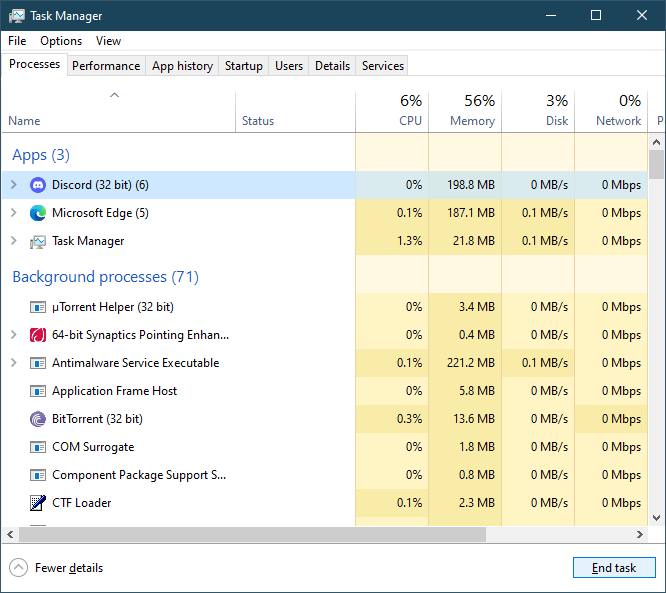Click the CTF Loader icon
The width and height of the screenshot is (666, 593).
[38, 503]
